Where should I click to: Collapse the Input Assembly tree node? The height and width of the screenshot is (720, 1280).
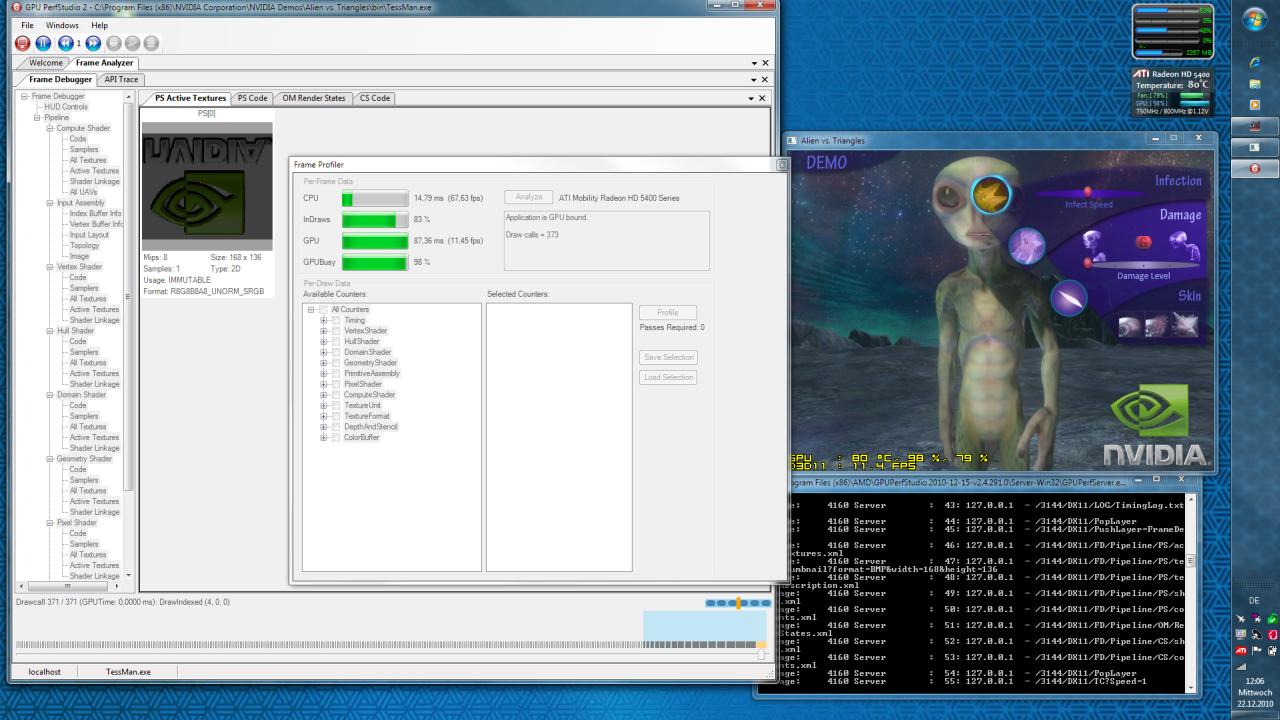pyautogui.click(x=49, y=203)
